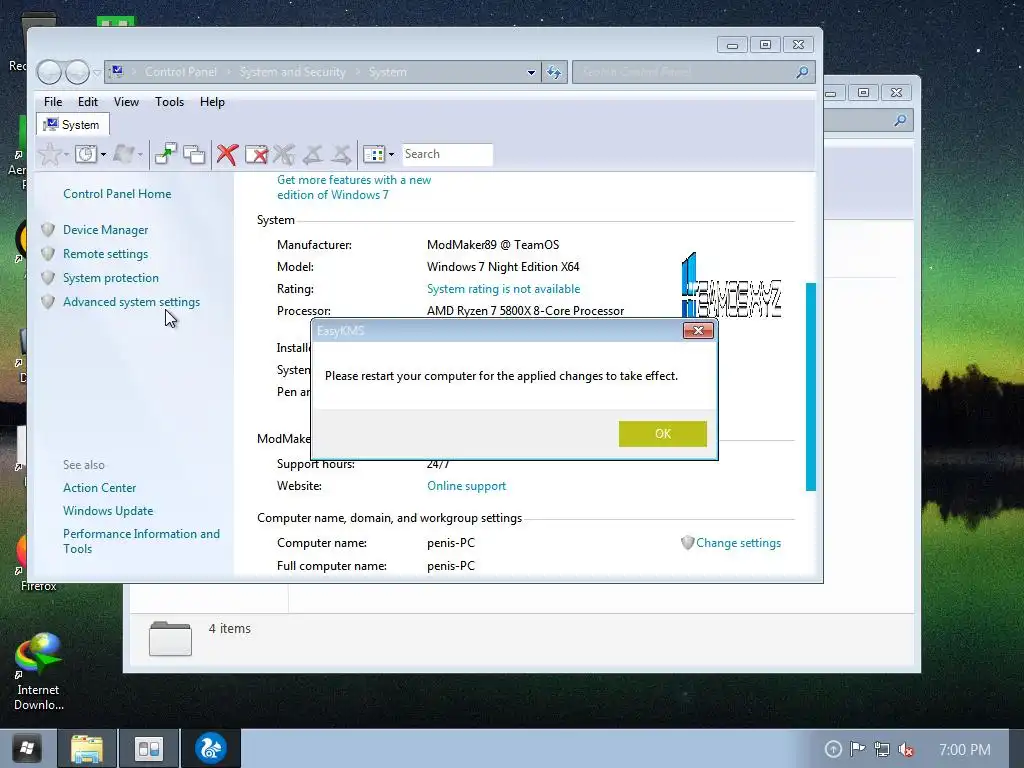Show hidden tray icons arrow
The height and width of the screenshot is (768, 1024).
pyautogui.click(x=833, y=749)
